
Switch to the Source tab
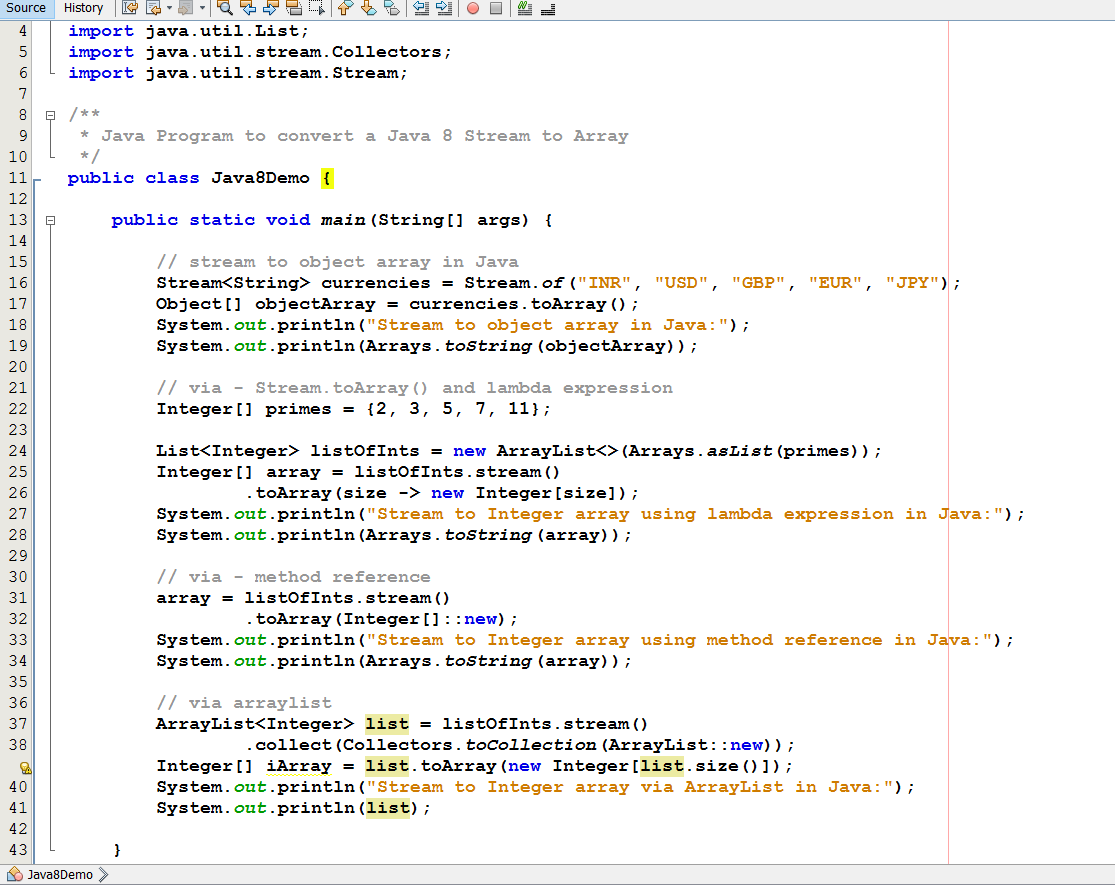[25, 8]
